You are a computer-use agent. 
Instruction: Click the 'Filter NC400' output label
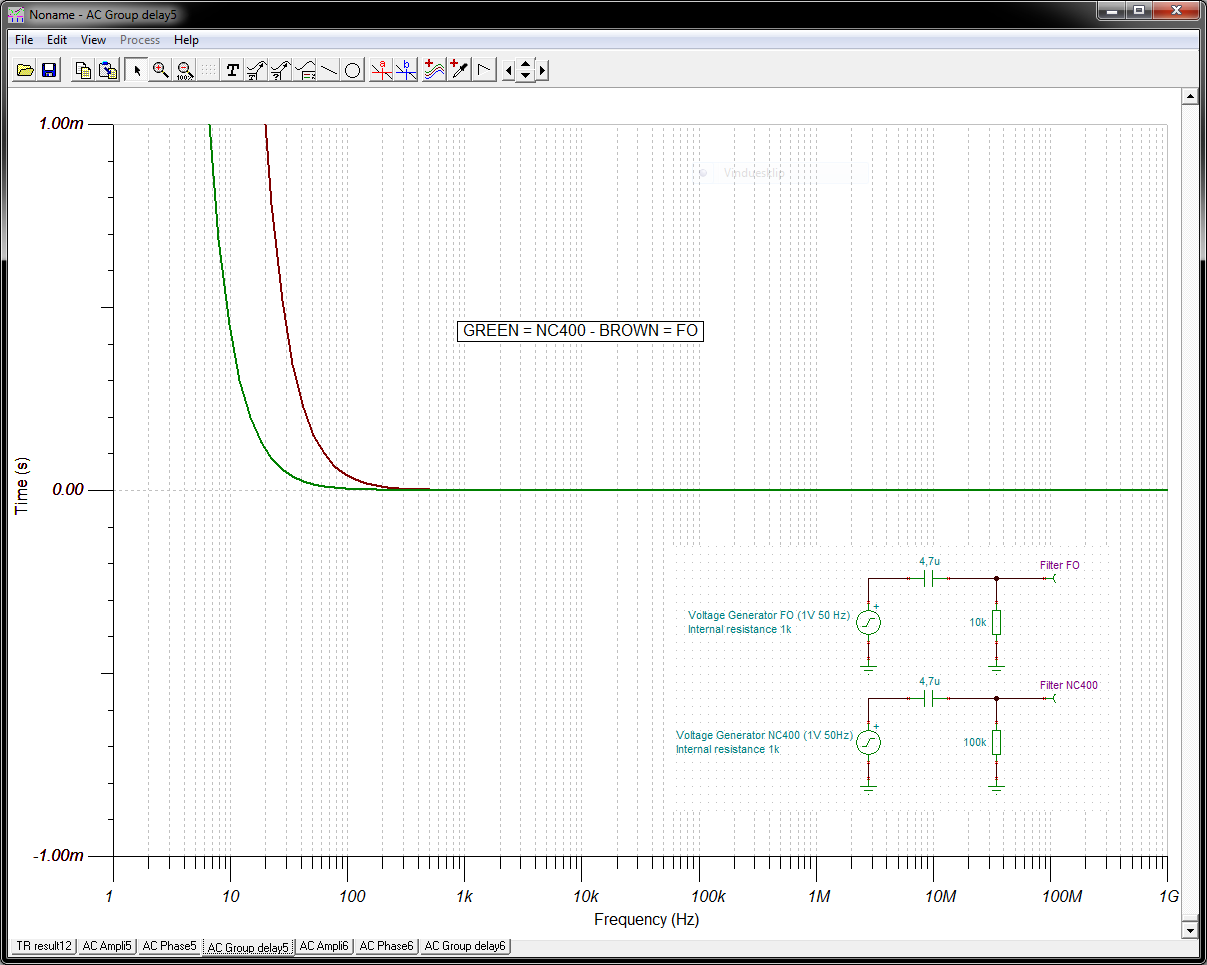pyautogui.click(x=1068, y=686)
